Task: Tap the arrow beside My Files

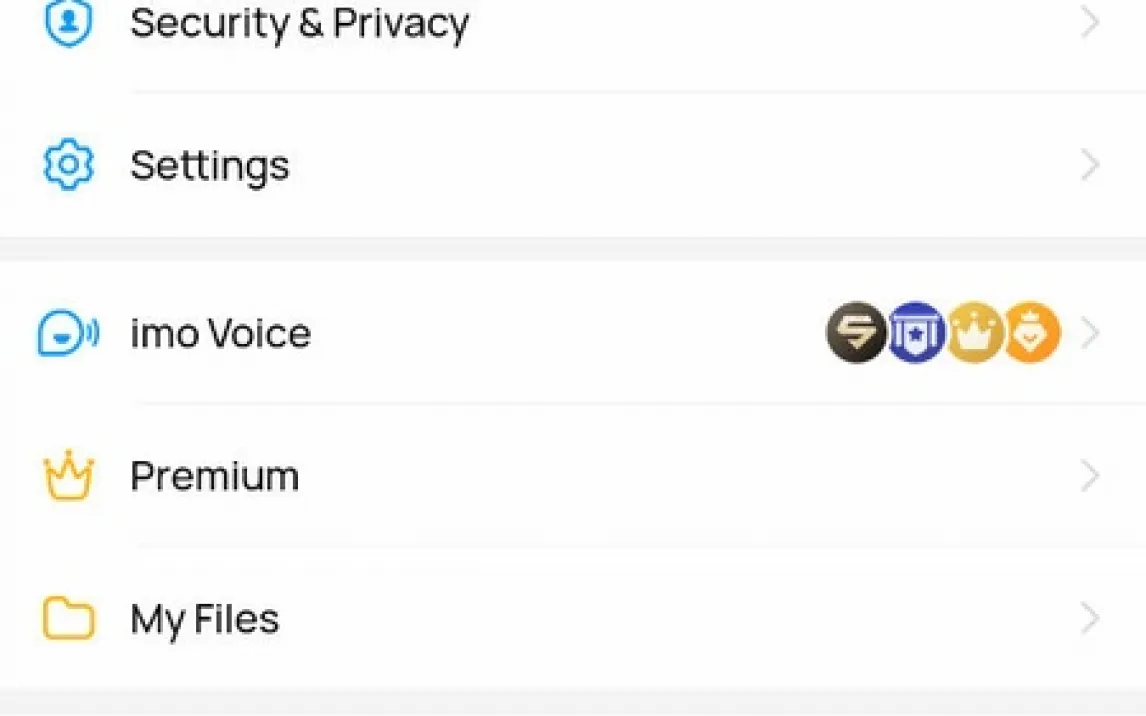Action: point(1090,618)
